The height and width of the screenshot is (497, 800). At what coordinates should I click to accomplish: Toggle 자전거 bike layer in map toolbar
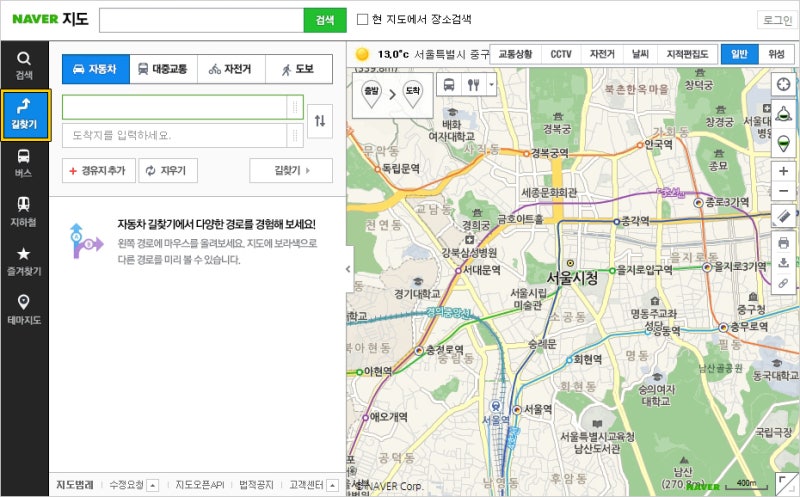tap(602, 54)
